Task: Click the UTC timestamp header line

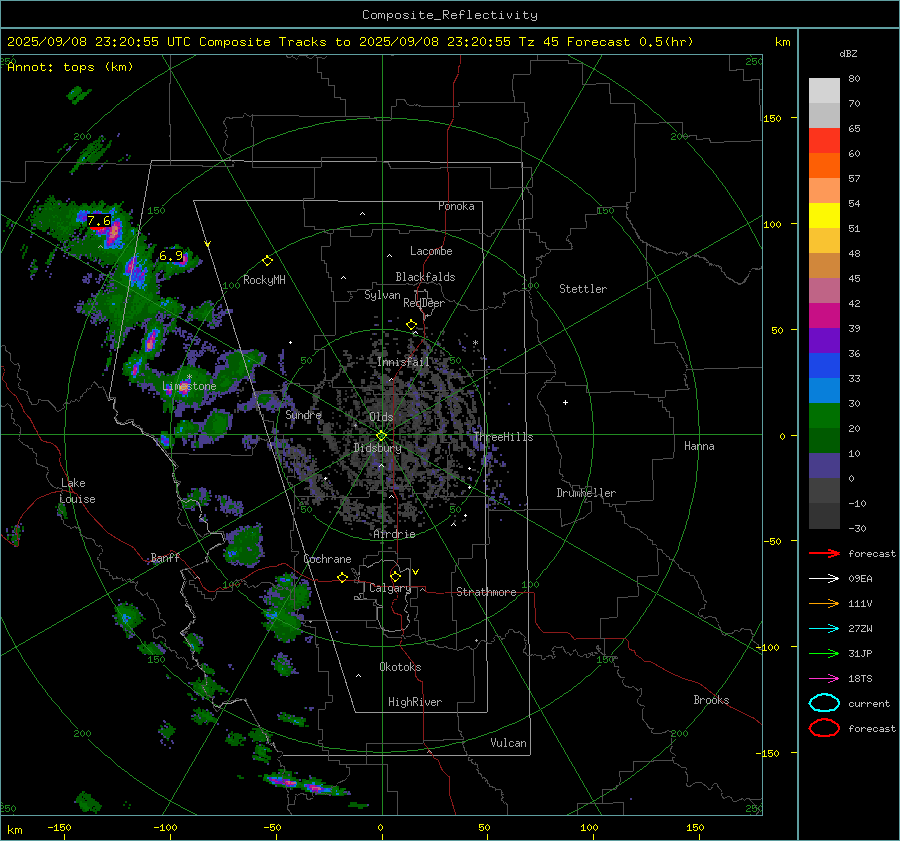Action: pyautogui.click(x=350, y=42)
